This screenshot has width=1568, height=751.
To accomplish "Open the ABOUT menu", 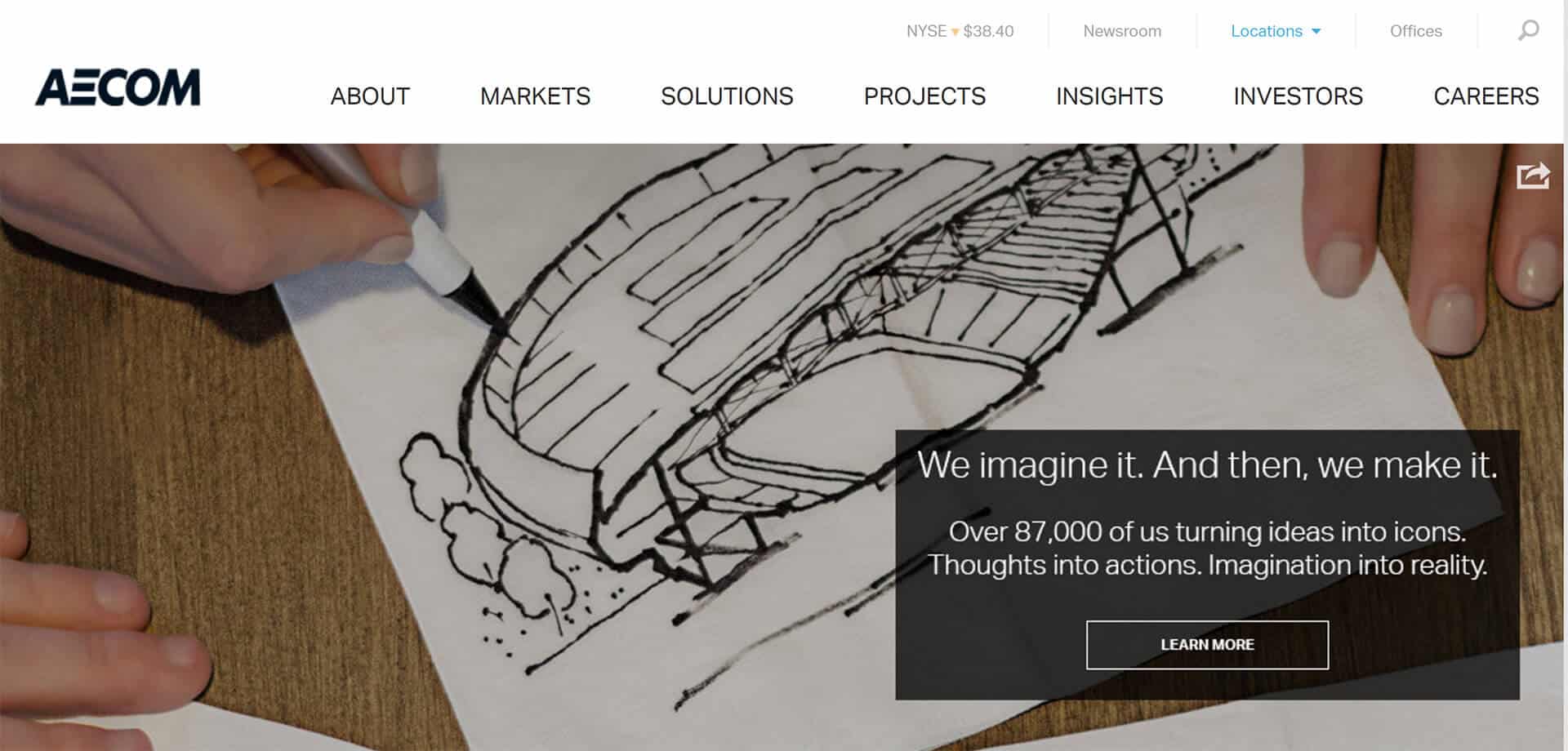I will click(370, 96).
